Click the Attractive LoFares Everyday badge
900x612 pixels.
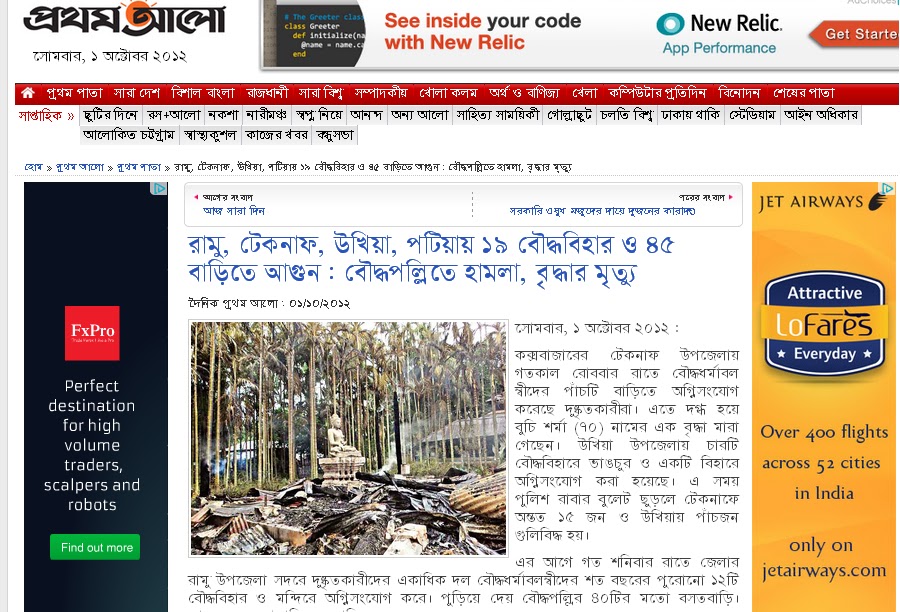[825, 324]
